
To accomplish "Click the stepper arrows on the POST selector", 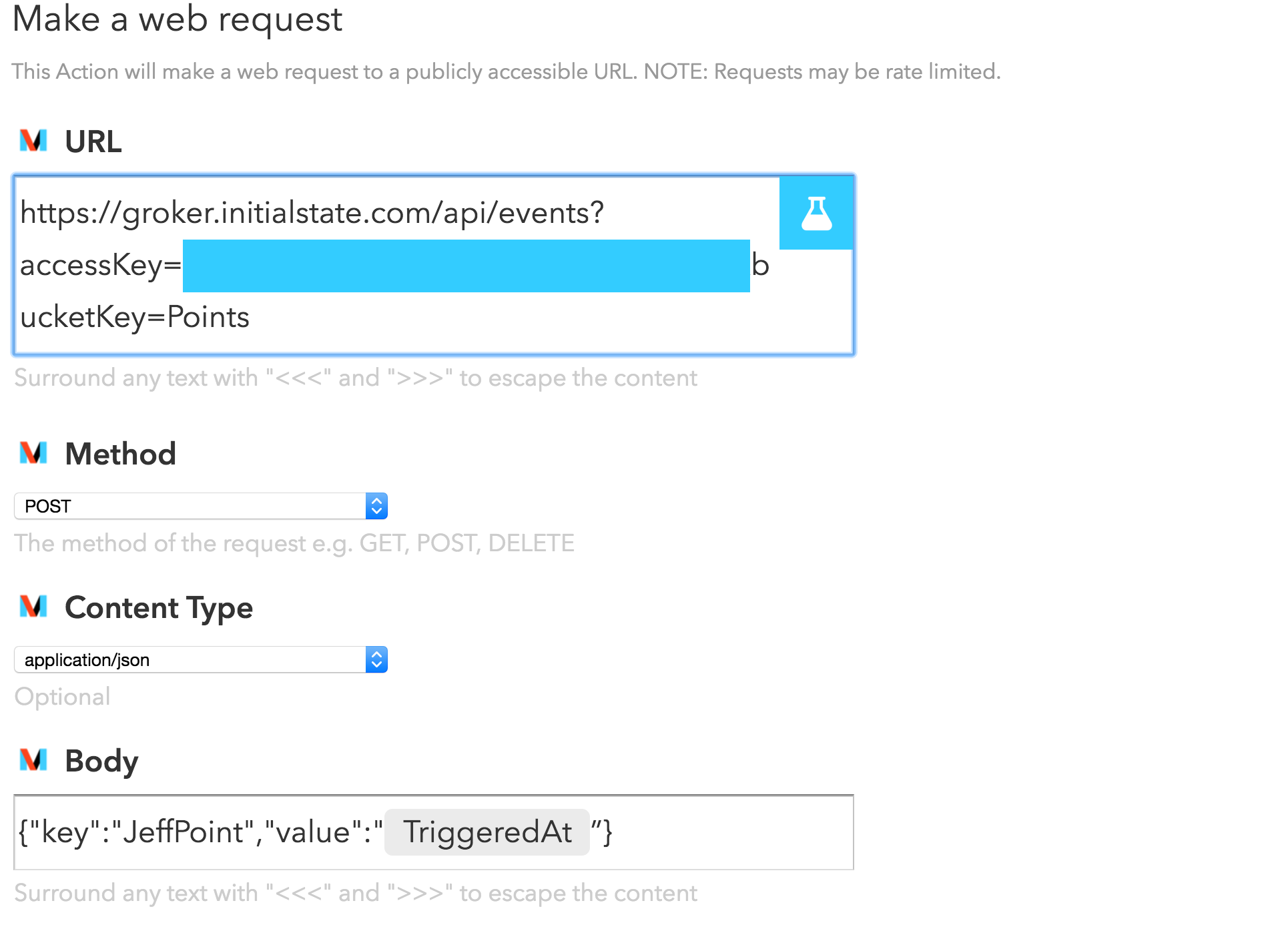I will pos(377,506).
